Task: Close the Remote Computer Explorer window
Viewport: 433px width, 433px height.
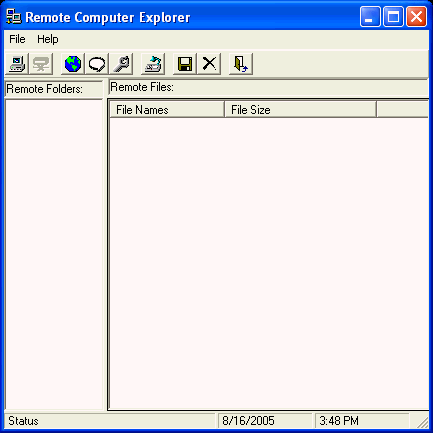Action: (x=416, y=17)
